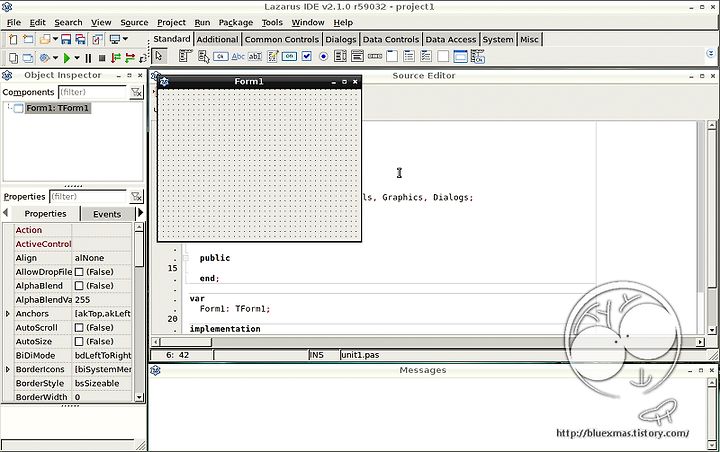Toggle the AllowDropFiles checkbox

click(x=79, y=272)
